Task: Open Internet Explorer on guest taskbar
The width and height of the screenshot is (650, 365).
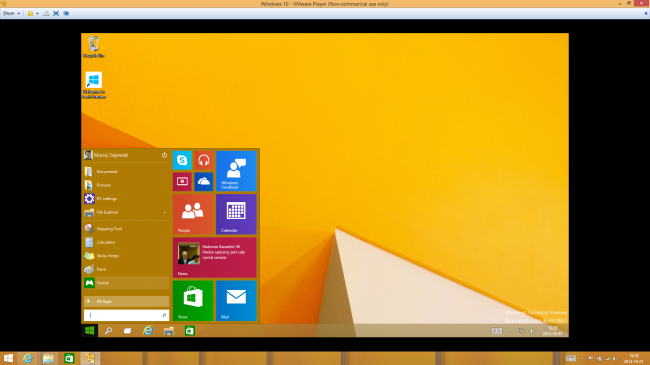Action: 148,331
